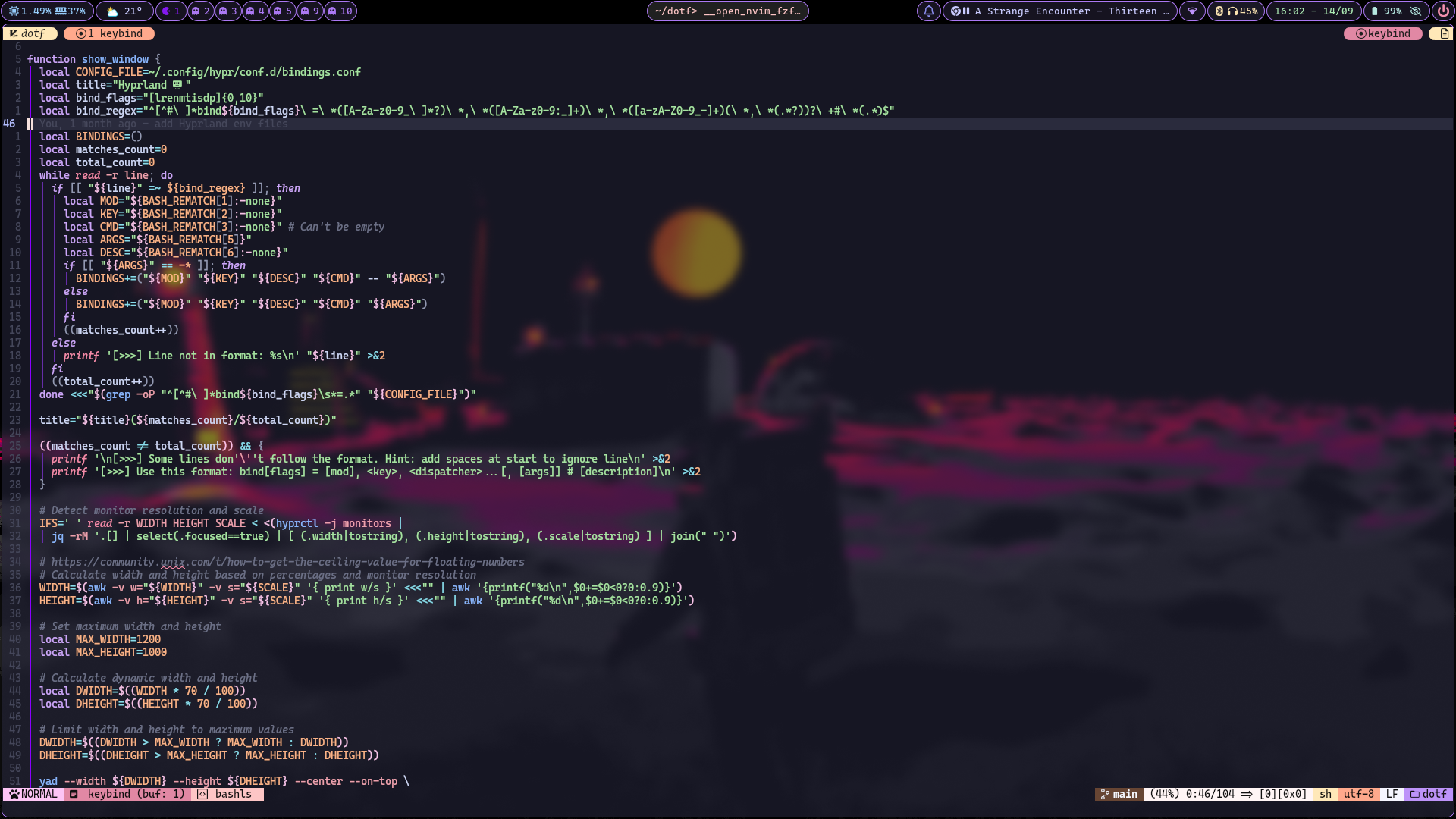This screenshot has height=819, width=1456.
Task: Open the notification bell in top bar
Action: pos(928,11)
